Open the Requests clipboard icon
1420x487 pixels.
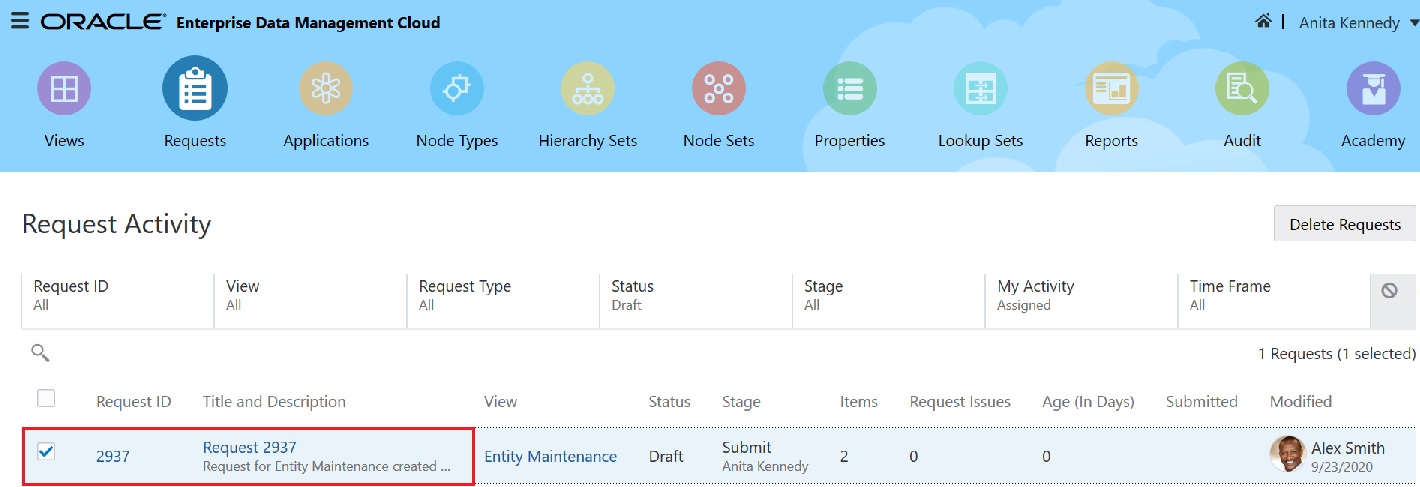point(195,89)
